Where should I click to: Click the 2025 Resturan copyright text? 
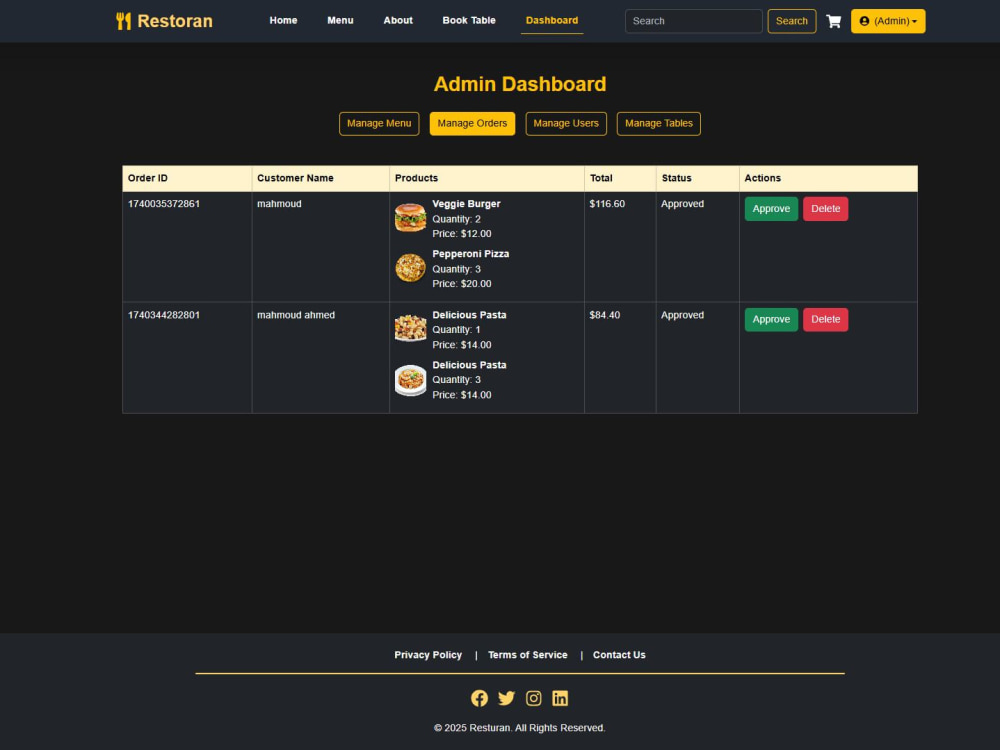tap(520, 728)
